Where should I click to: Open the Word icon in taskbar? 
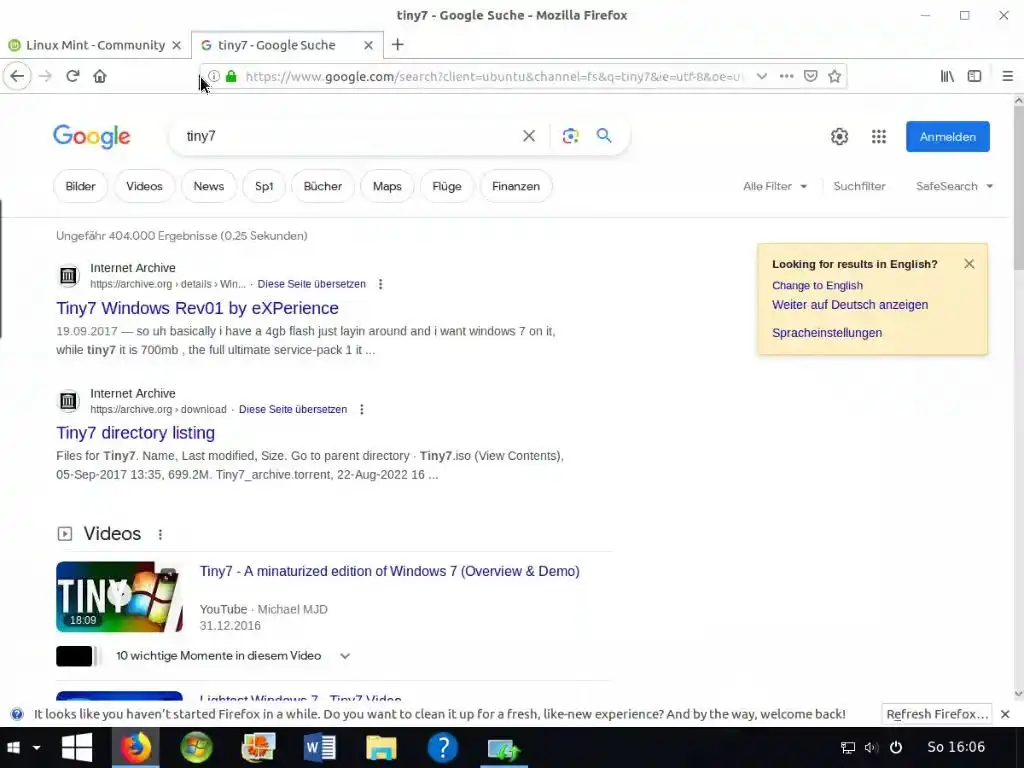(320, 748)
